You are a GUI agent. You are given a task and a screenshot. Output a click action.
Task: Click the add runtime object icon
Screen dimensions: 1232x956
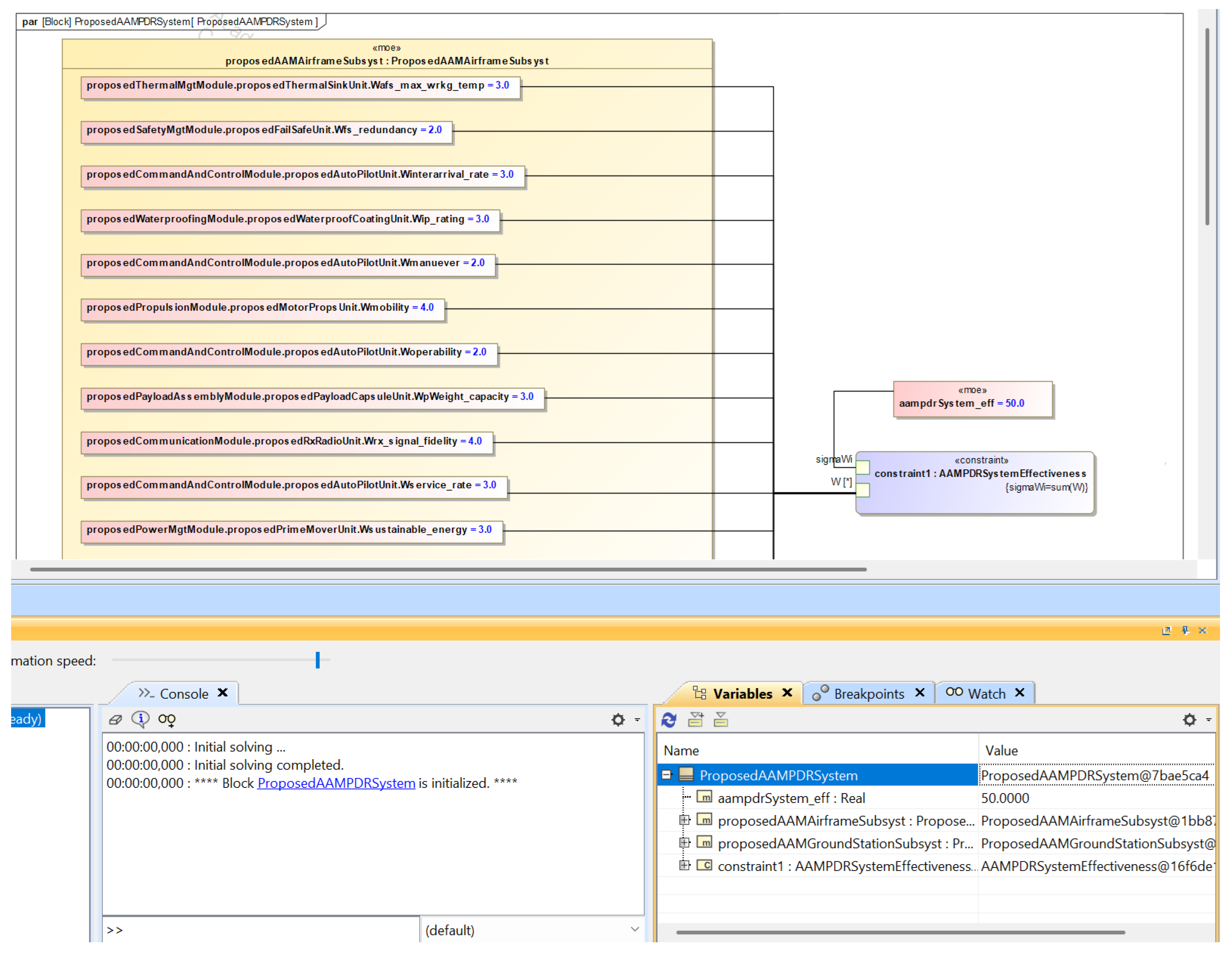[x=695, y=720]
